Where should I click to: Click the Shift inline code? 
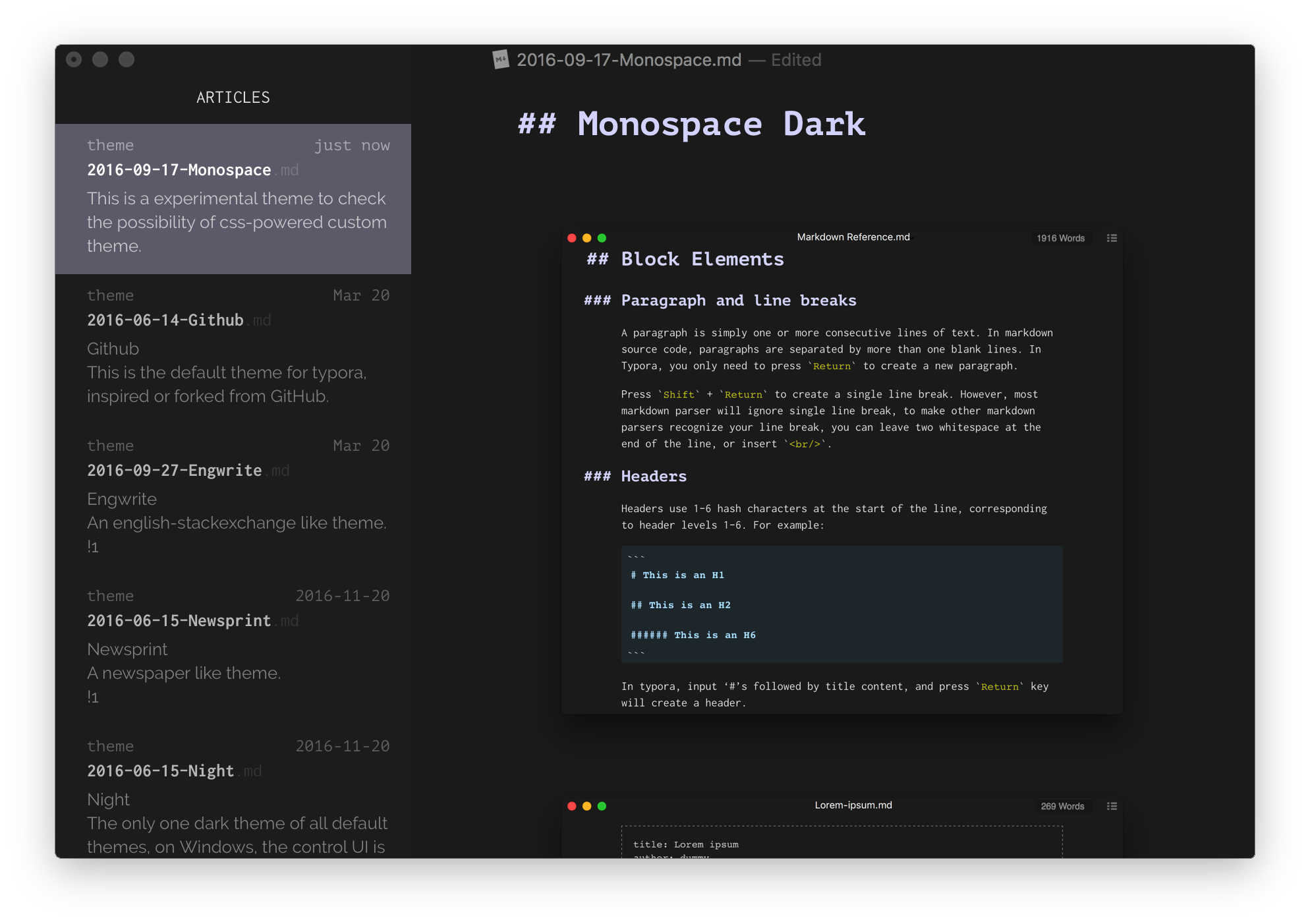coord(679,394)
